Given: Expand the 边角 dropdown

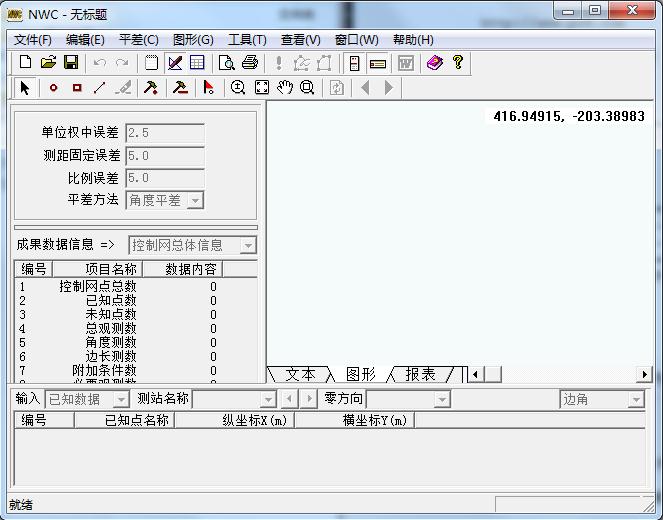Looking at the screenshot, I should (x=636, y=399).
